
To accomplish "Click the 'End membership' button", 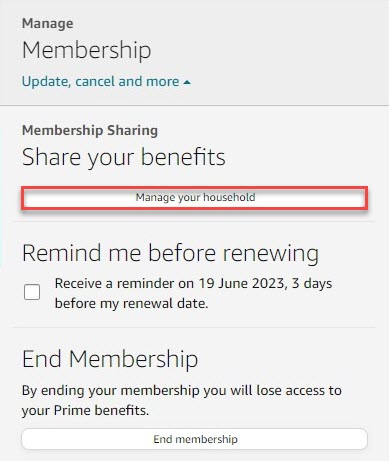I will (195, 439).
